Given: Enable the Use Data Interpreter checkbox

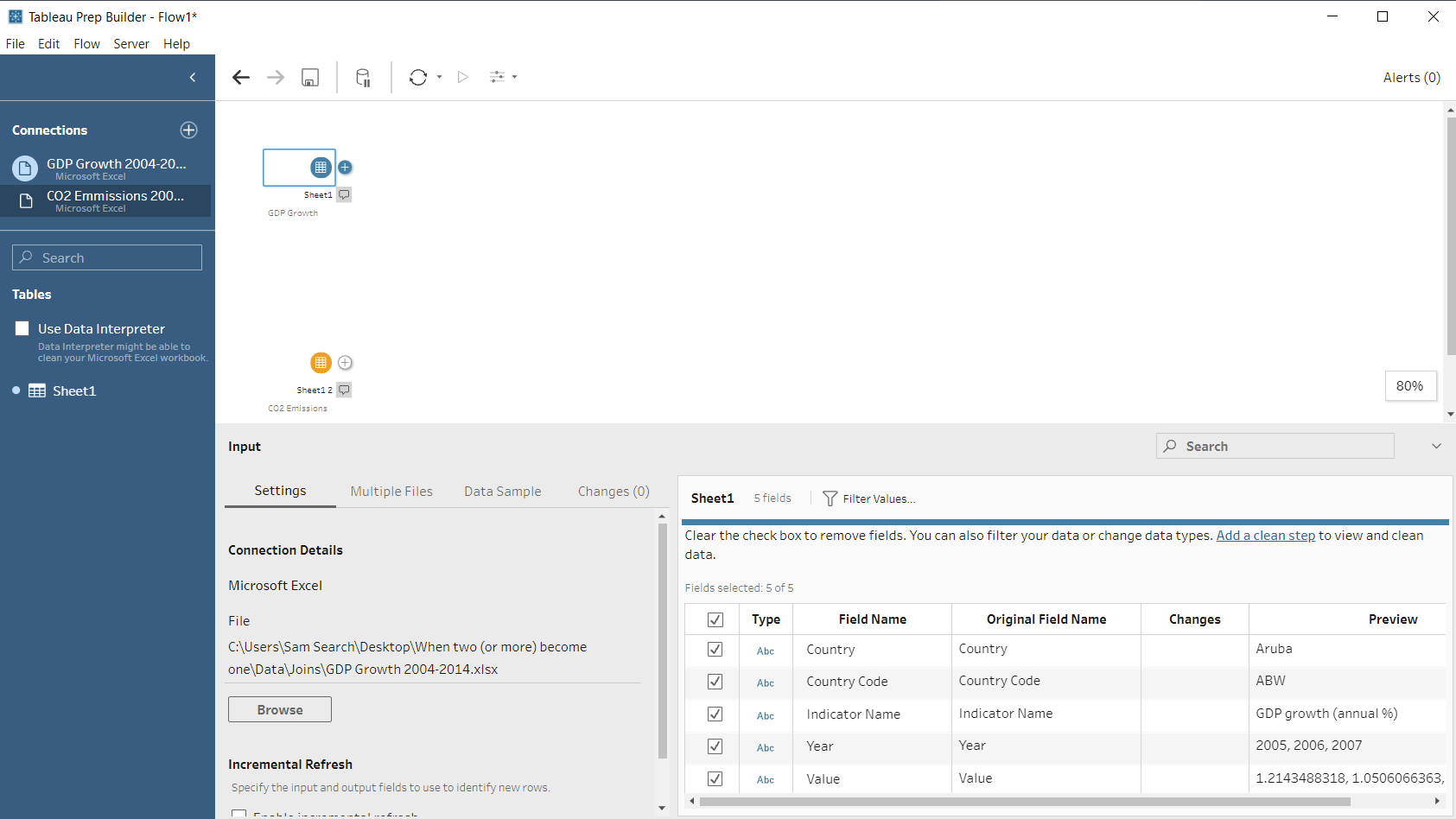Looking at the screenshot, I should (x=22, y=328).
